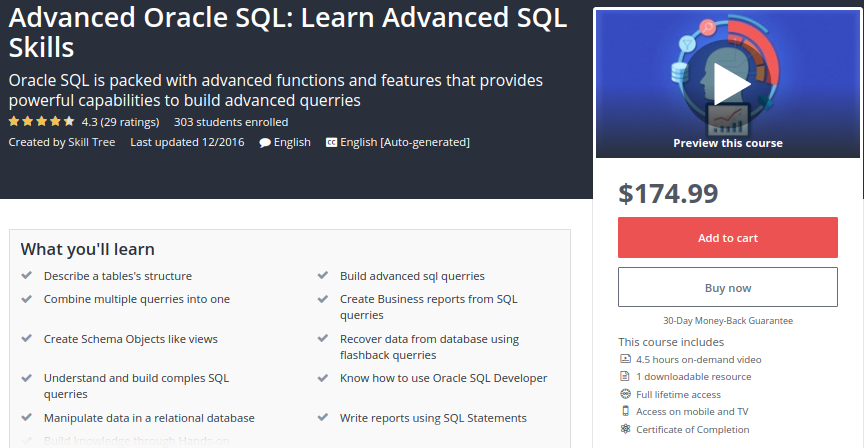Screen dimensions: 864x448
Task: Click the Certificate of Completion icon
Action: click(625, 429)
